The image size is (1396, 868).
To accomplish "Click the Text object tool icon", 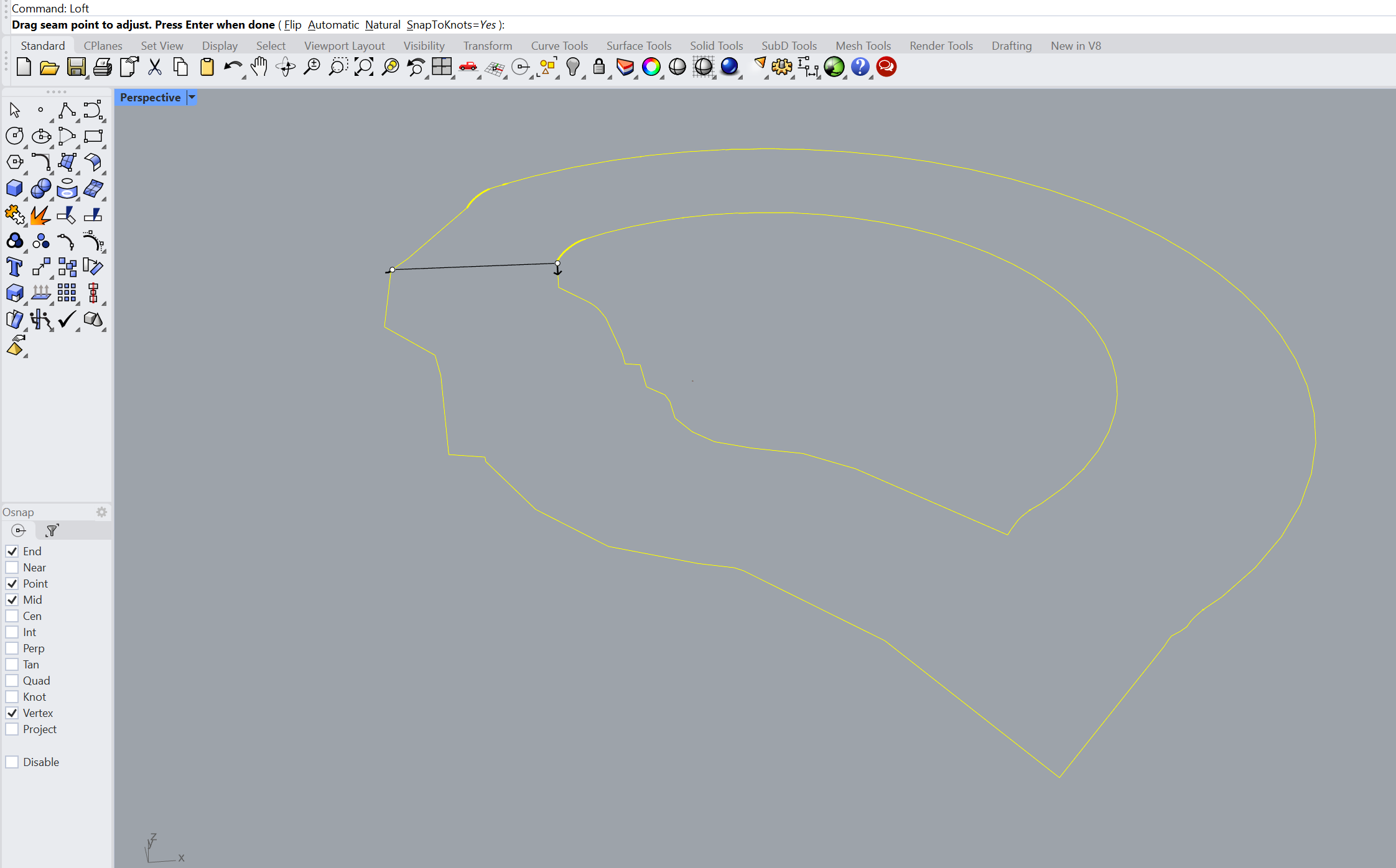I will click(14, 267).
